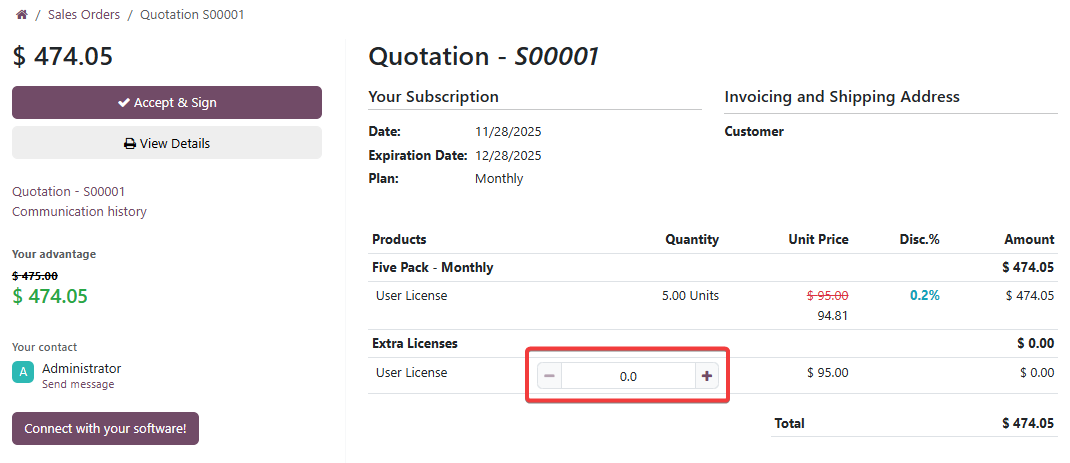Select the Extra Licenses section heading
1070x463 pixels.
coord(414,344)
